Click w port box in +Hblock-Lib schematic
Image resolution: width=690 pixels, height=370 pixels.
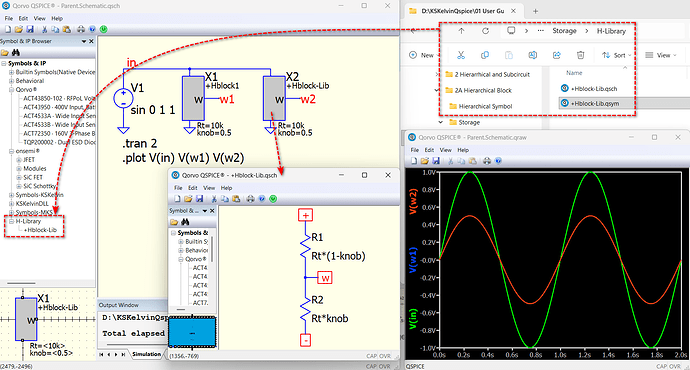(325, 278)
